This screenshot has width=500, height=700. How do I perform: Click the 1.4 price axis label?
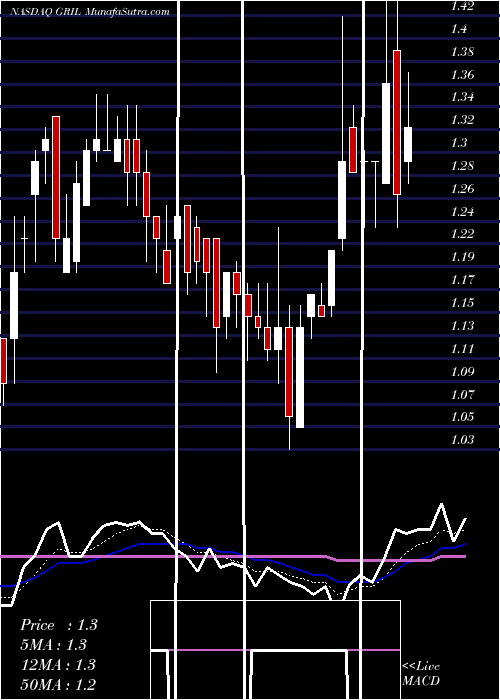point(459,29)
